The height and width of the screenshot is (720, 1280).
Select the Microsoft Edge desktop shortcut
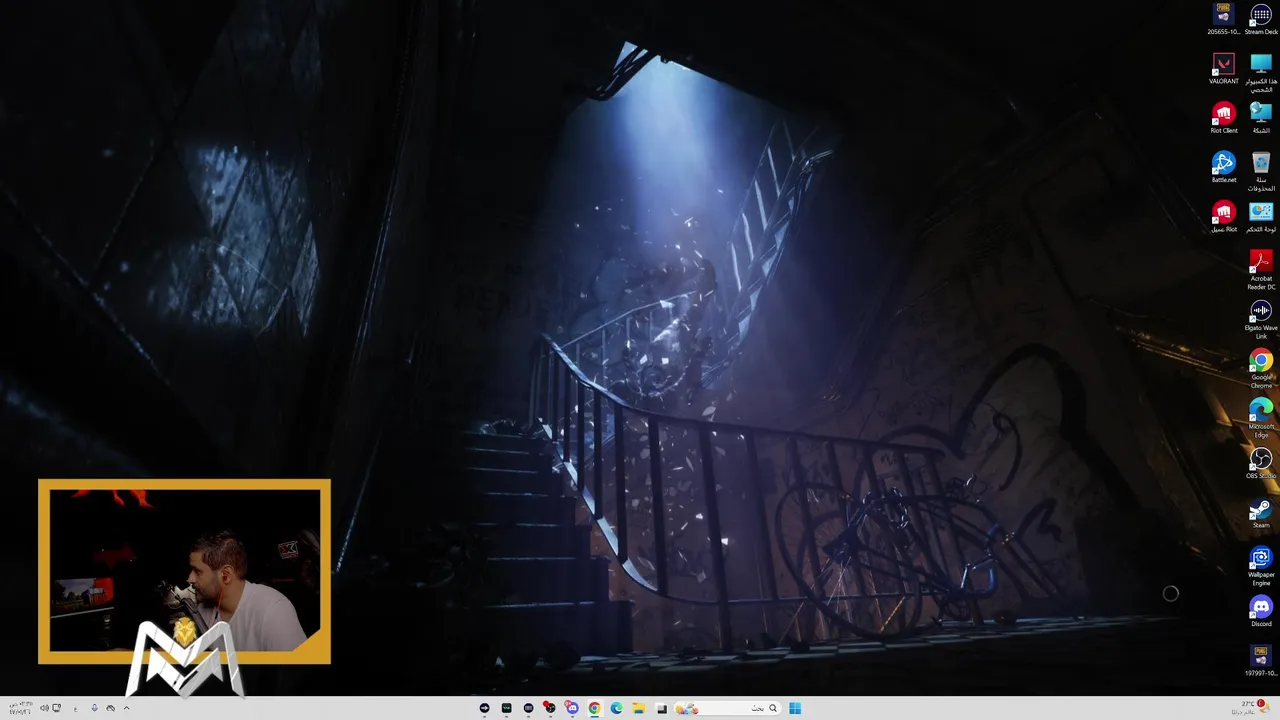point(1261,417)
